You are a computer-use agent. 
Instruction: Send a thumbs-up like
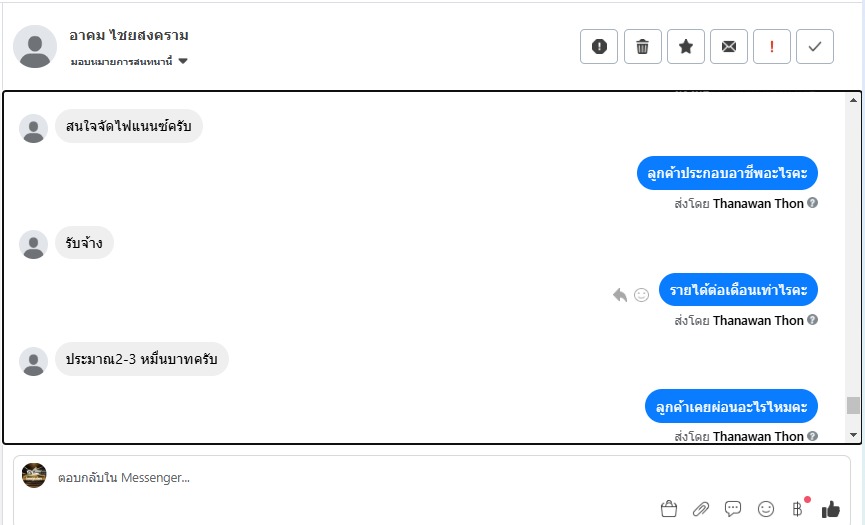point(830,509)
